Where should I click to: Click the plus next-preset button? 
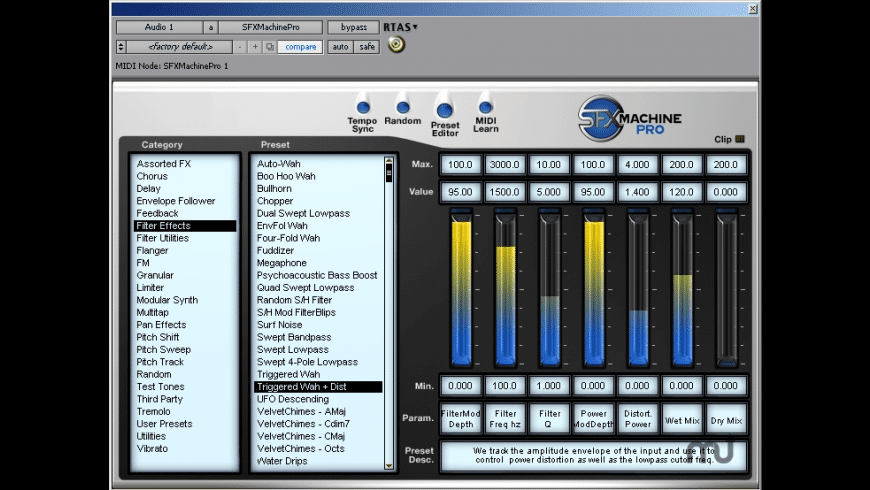click(x=256, y=47)
